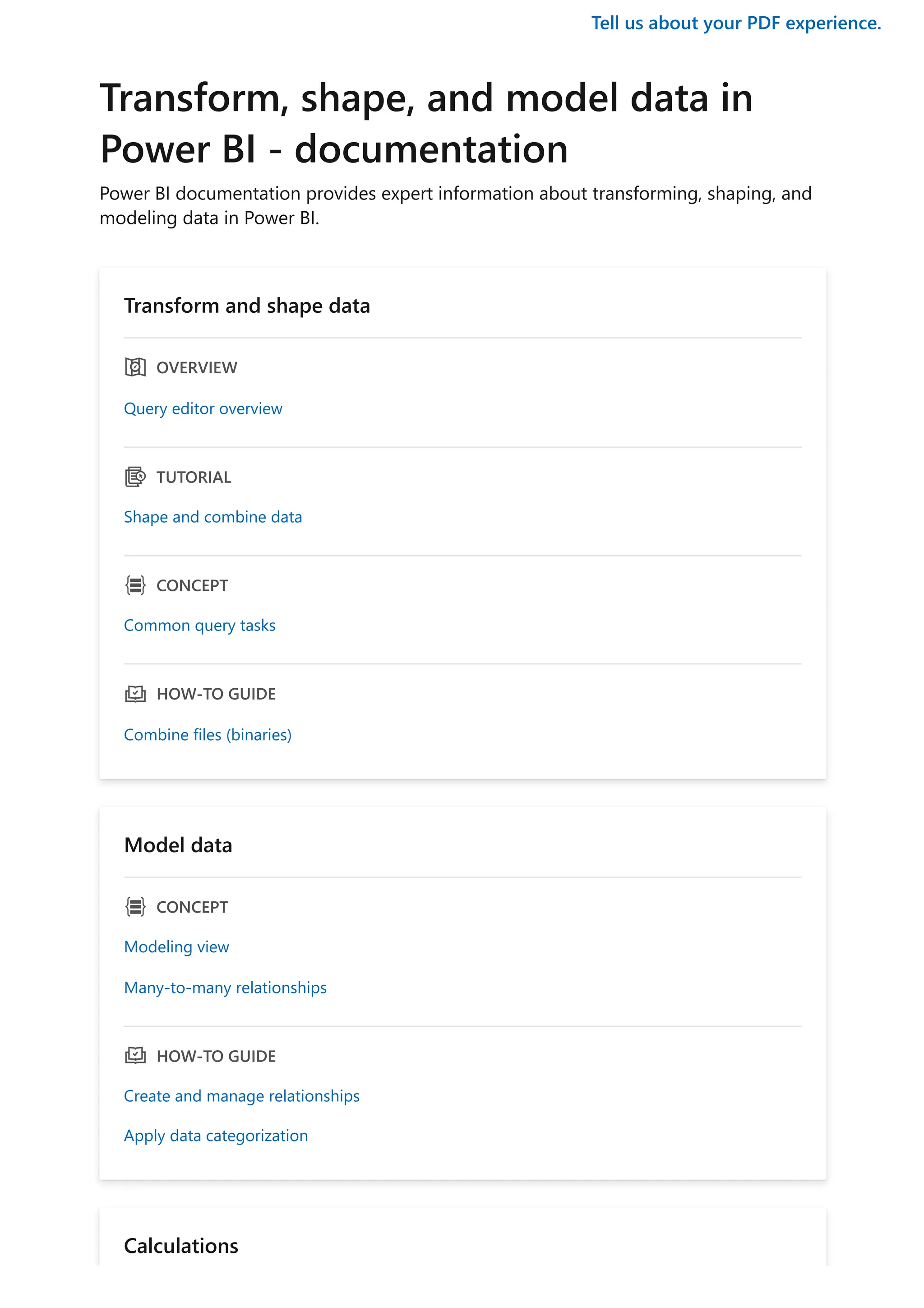
Task: Click the Overview map icon
Action: click(135, 367)
